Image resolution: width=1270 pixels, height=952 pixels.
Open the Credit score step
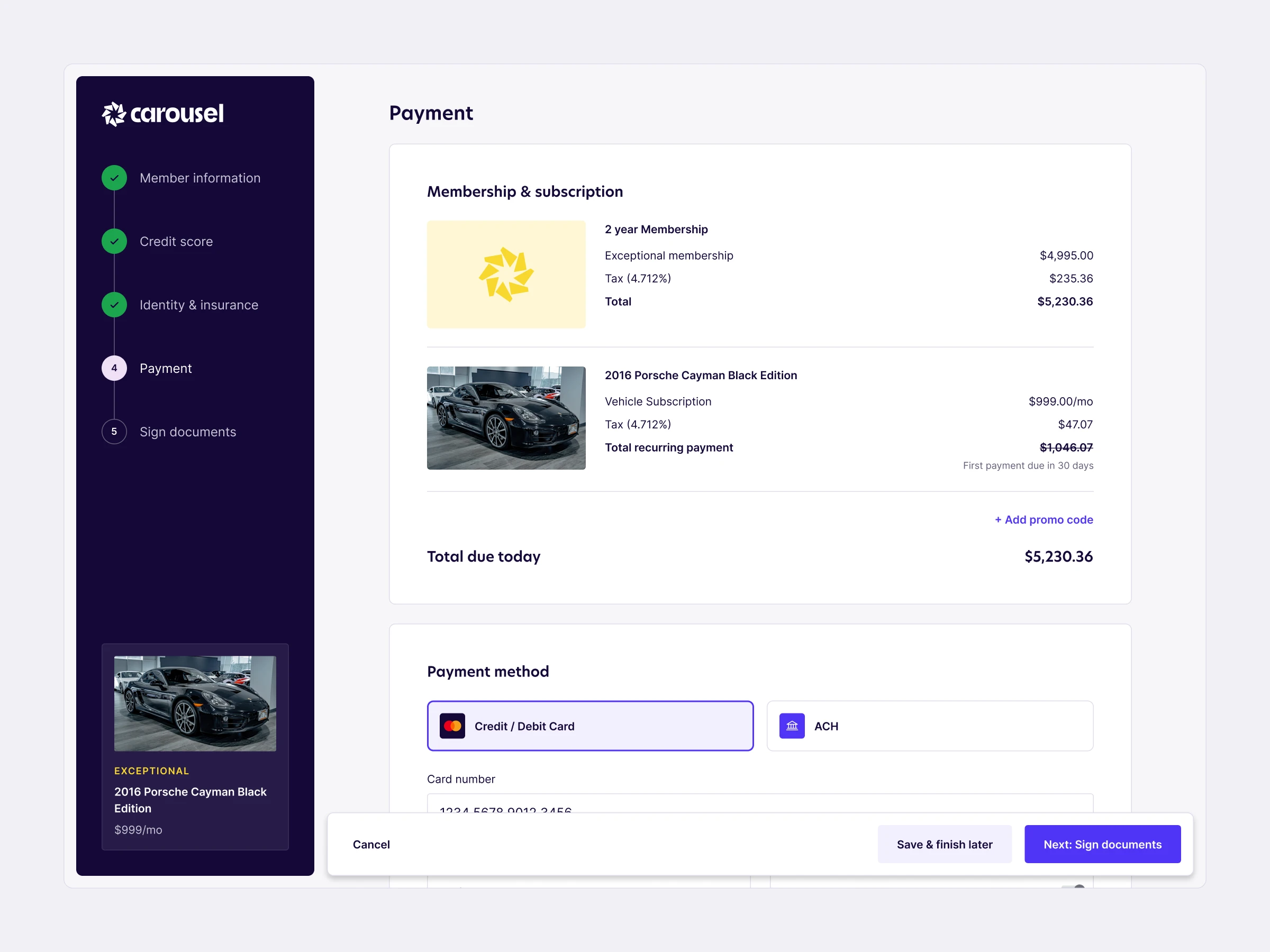pyautogui.click(x=176, y=242)
